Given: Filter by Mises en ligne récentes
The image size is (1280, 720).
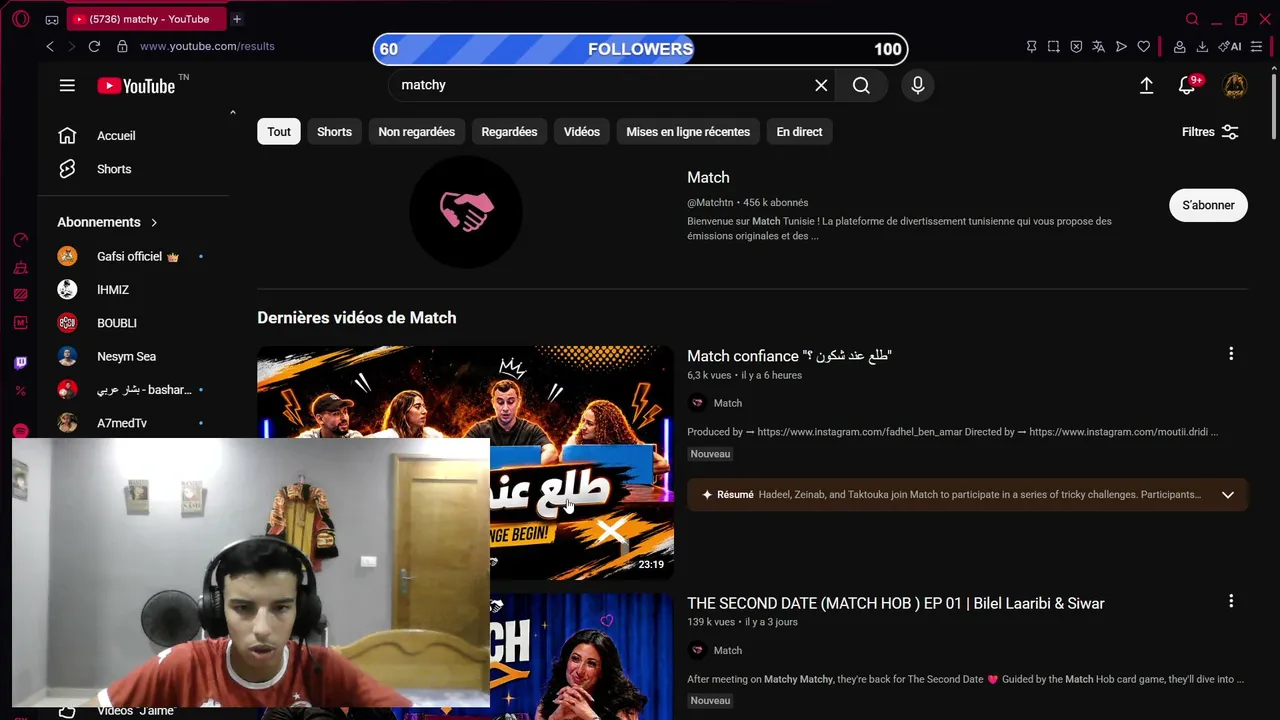Looking at the screenshot, I should coord(688,132).
